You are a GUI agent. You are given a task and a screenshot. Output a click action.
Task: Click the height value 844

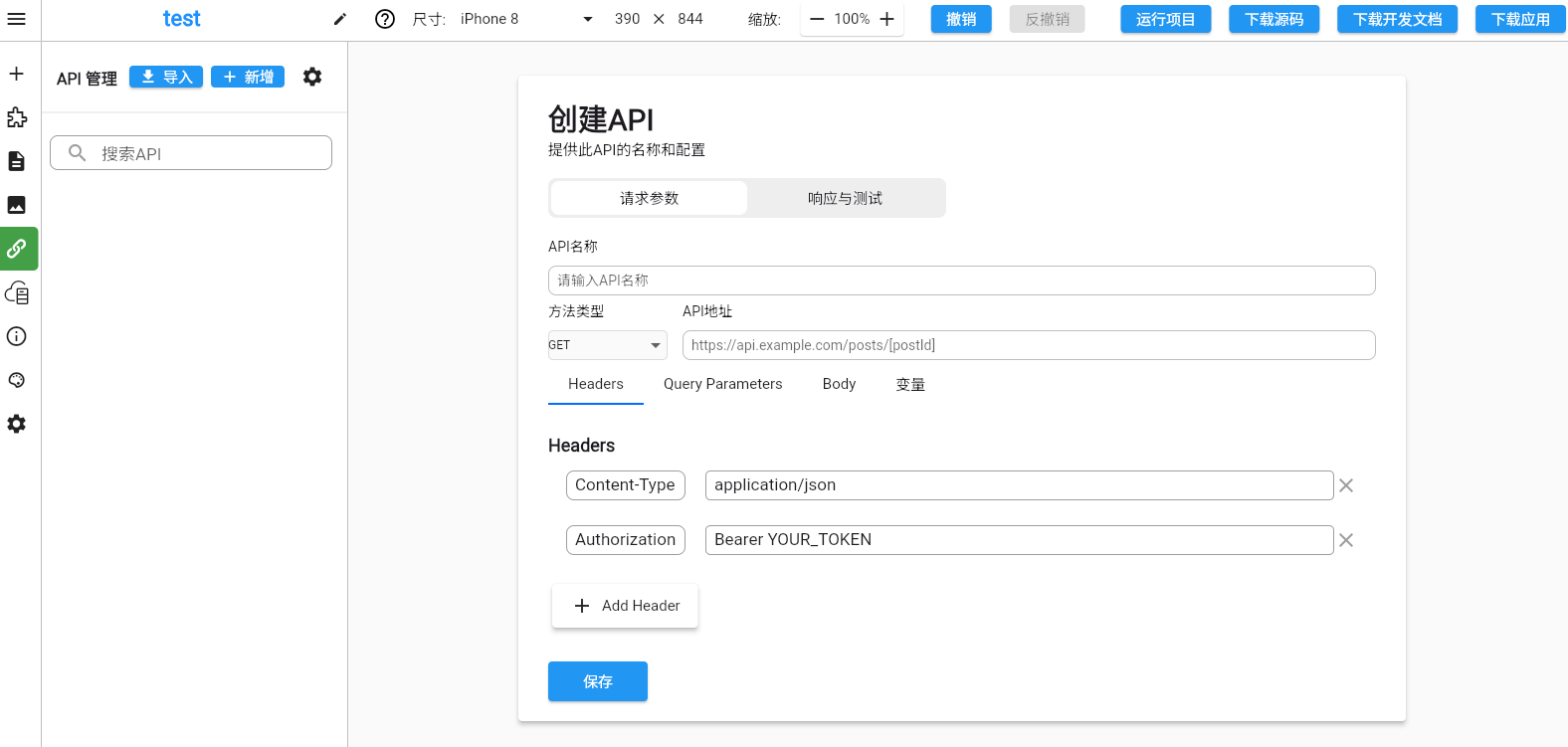tap(690, 19)
